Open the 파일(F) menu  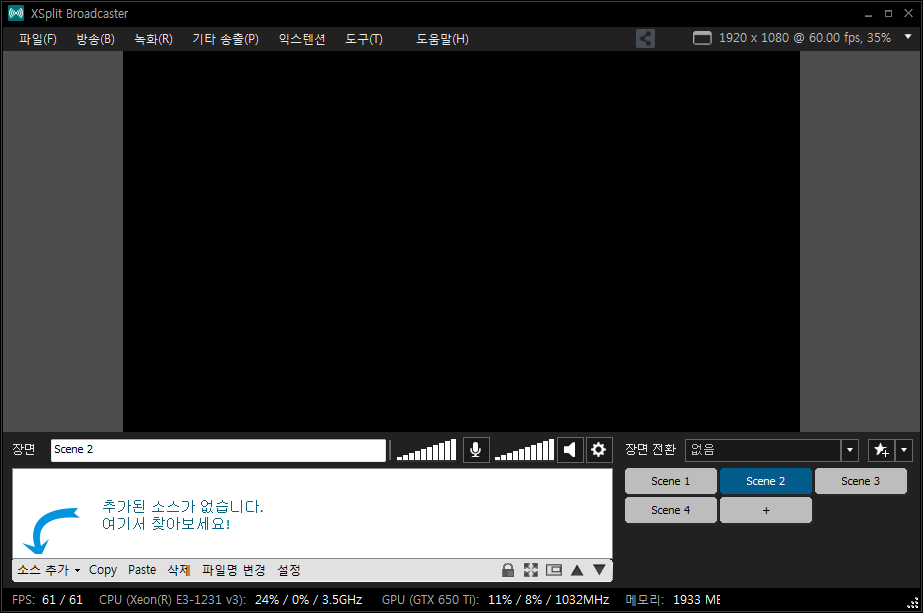38,39
